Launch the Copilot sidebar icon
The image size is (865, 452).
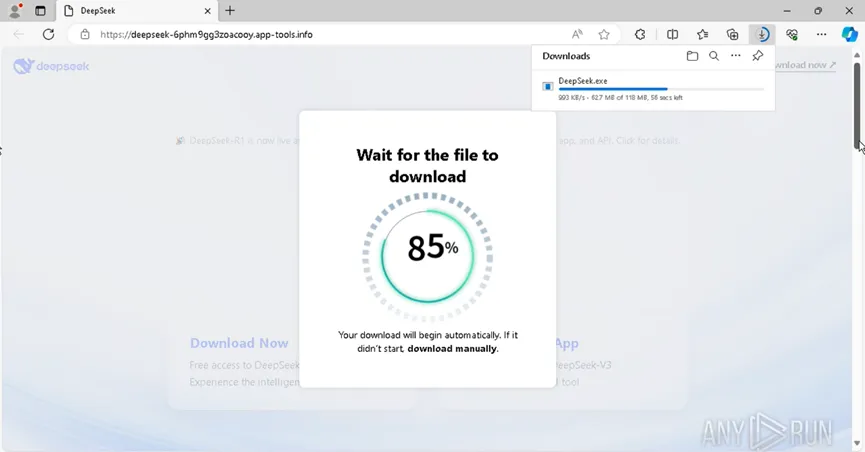coord(849,34)
